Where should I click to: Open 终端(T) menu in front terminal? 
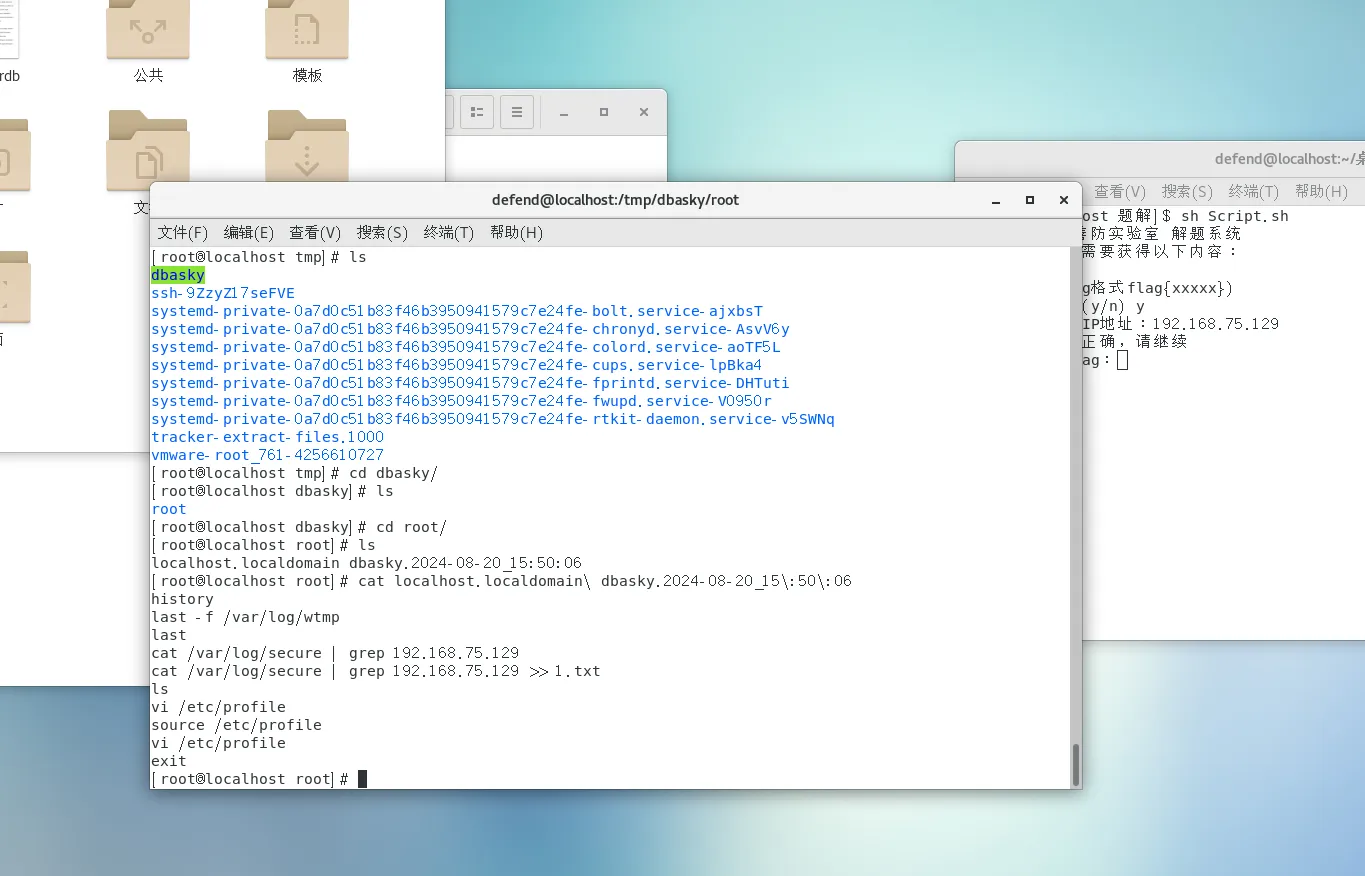click(x=449, y=232)
